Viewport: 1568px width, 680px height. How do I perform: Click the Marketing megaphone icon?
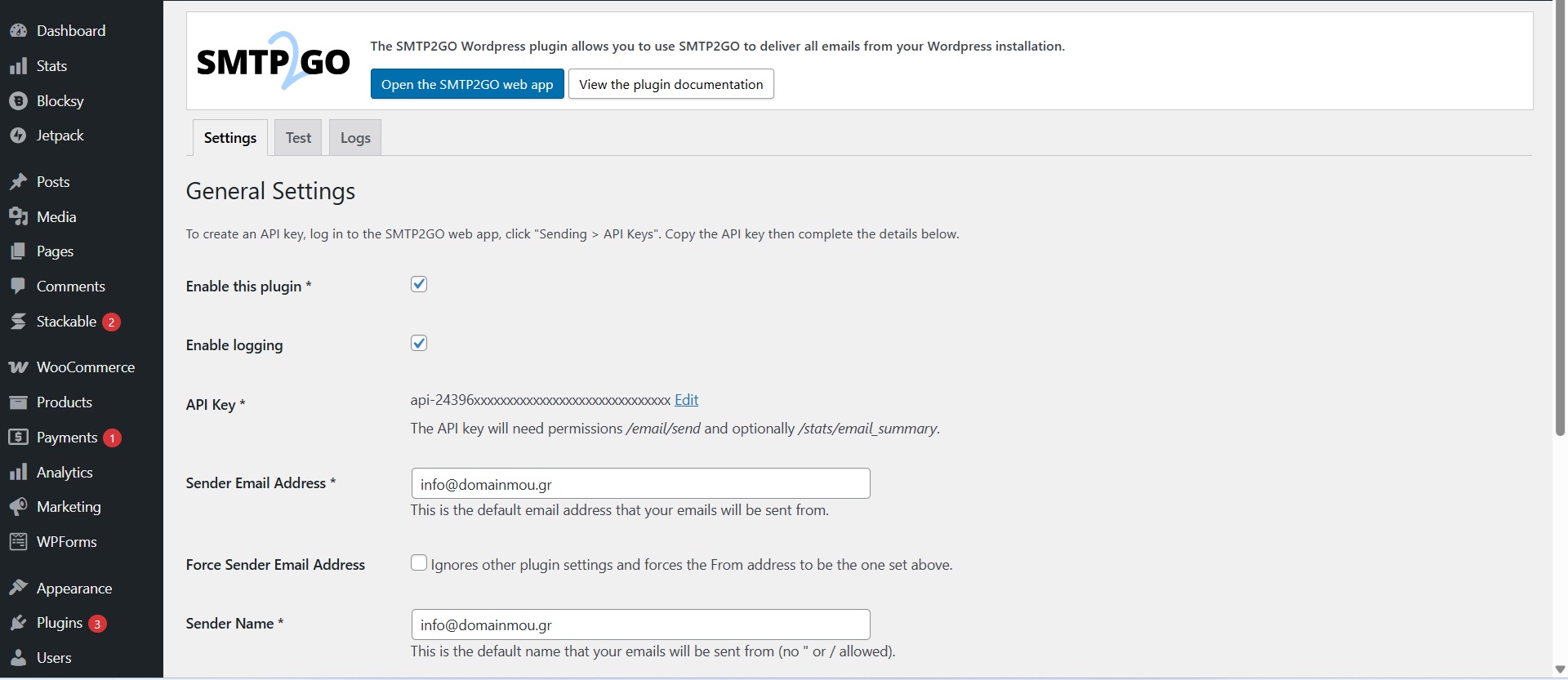tap(18, 507)
